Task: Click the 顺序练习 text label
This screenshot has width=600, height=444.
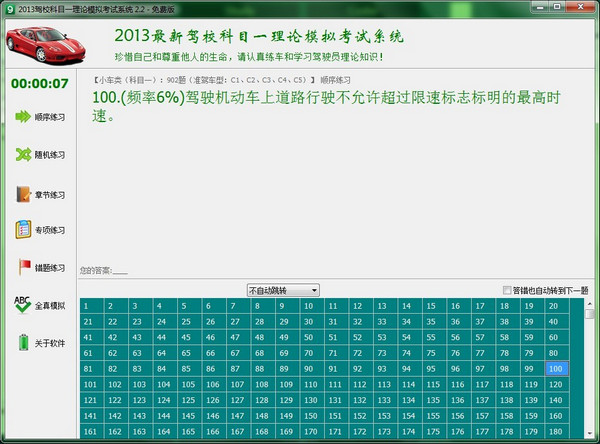Action: (50, 118)
